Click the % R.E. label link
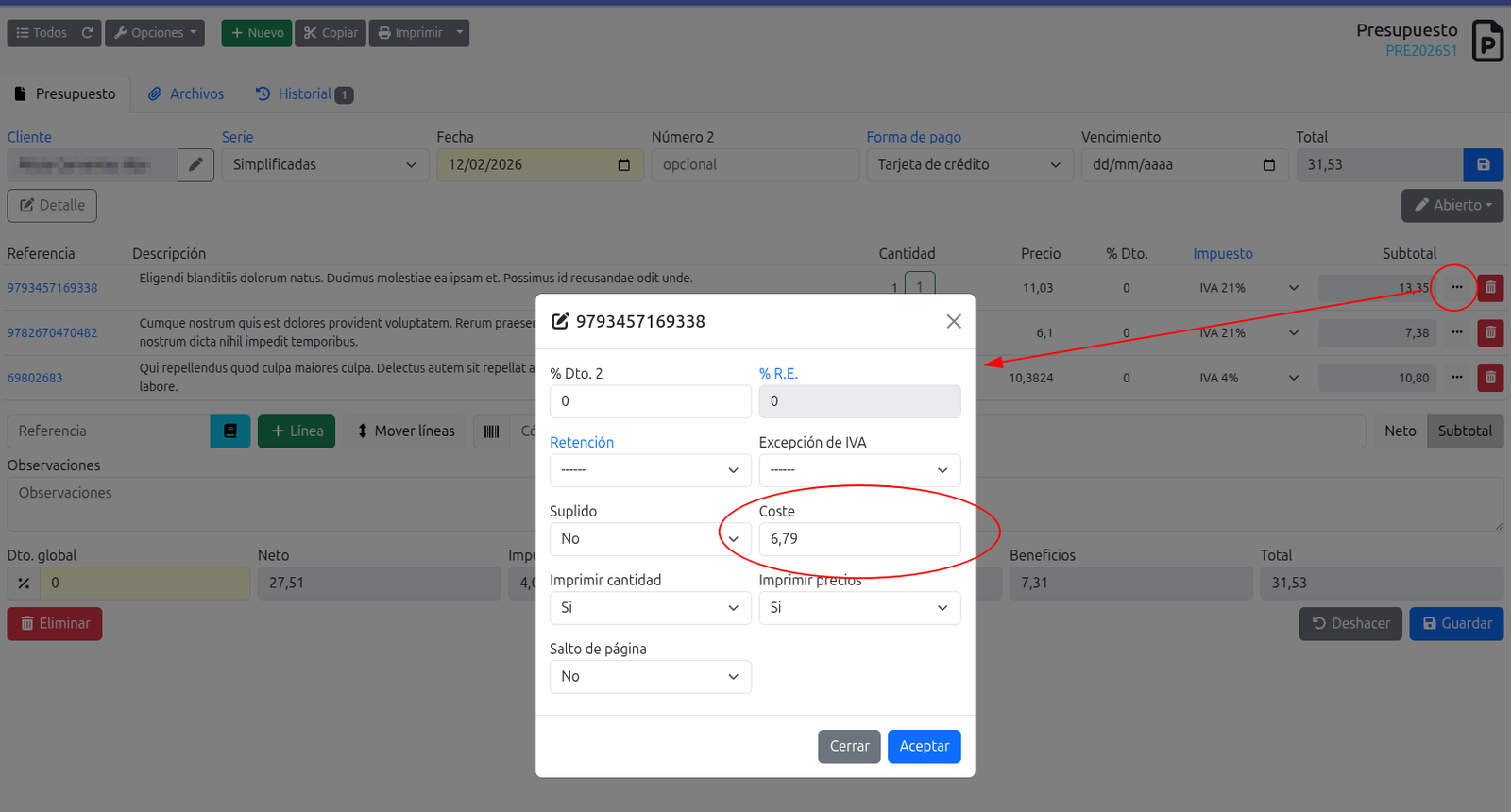Screen dimensions: 1511x812 click(778, 374)
